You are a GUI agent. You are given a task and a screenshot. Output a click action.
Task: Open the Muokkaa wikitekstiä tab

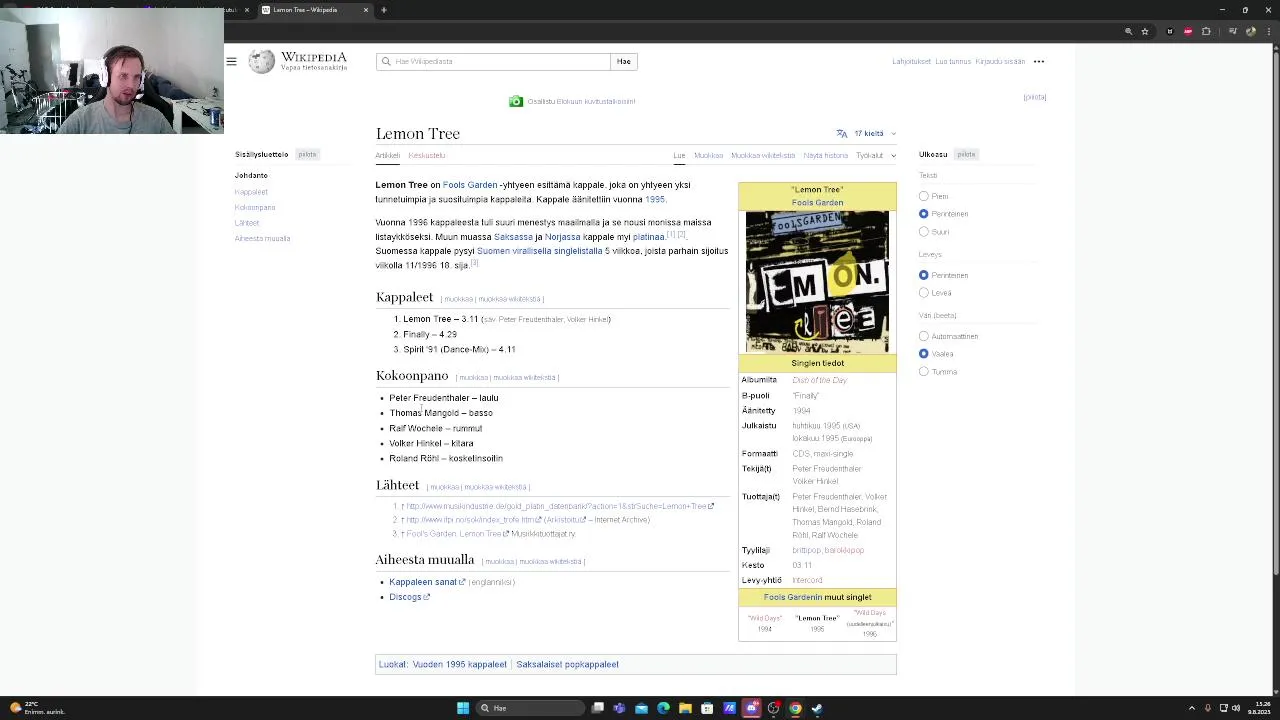pyautogui.click(x=763, y=155)
